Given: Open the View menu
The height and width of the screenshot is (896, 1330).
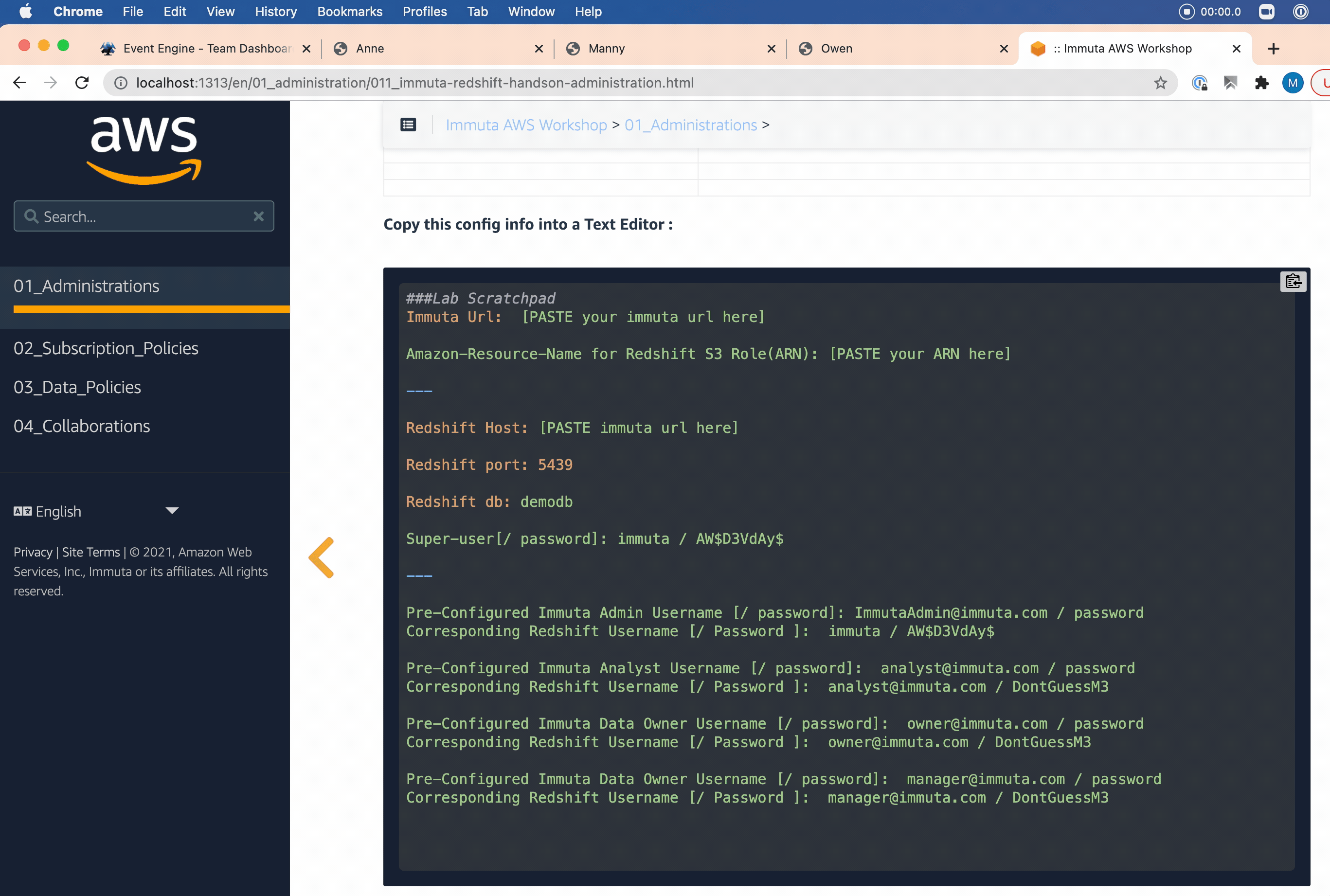Looking at the screenshot, I should click(x=220, y=11).
